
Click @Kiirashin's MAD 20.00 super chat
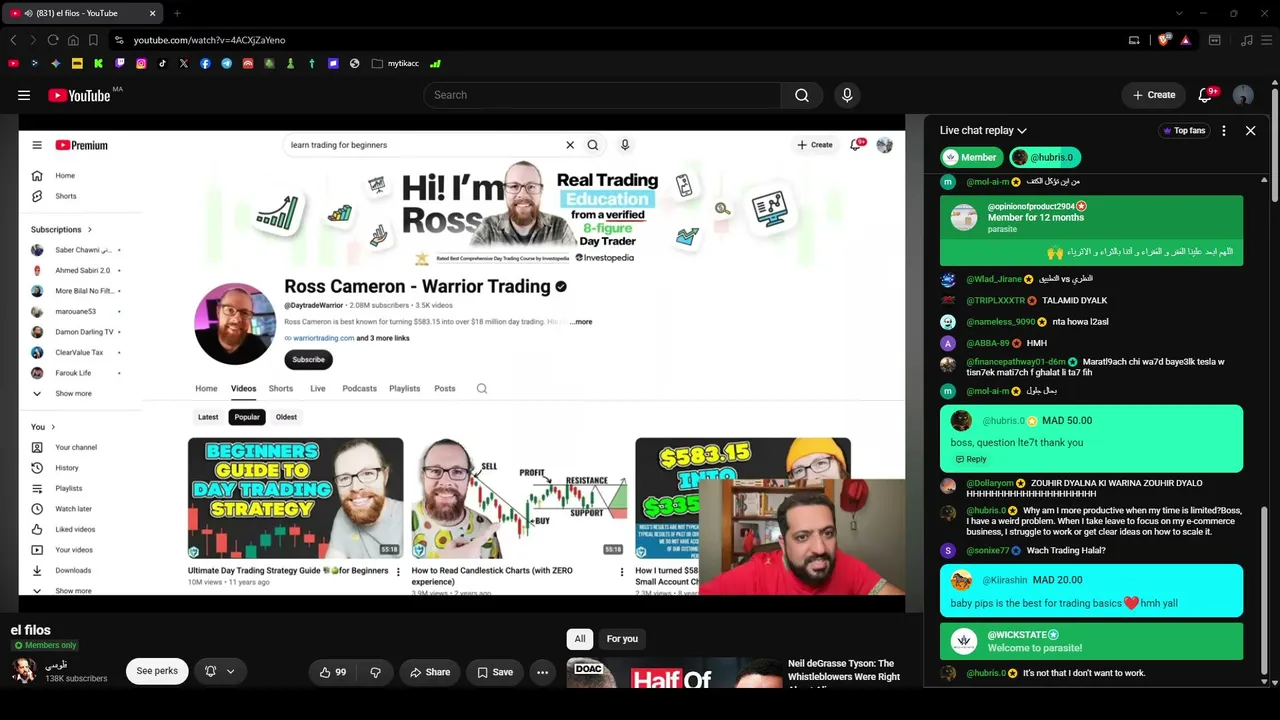point(1091,590)
